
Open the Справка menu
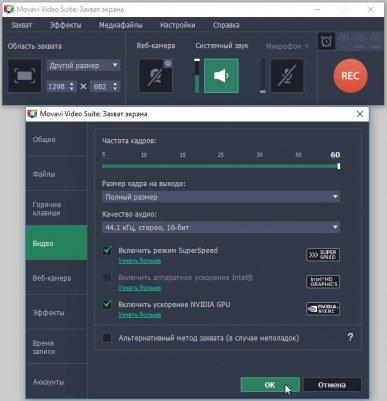pyautogui.click(x=226, y=25)
